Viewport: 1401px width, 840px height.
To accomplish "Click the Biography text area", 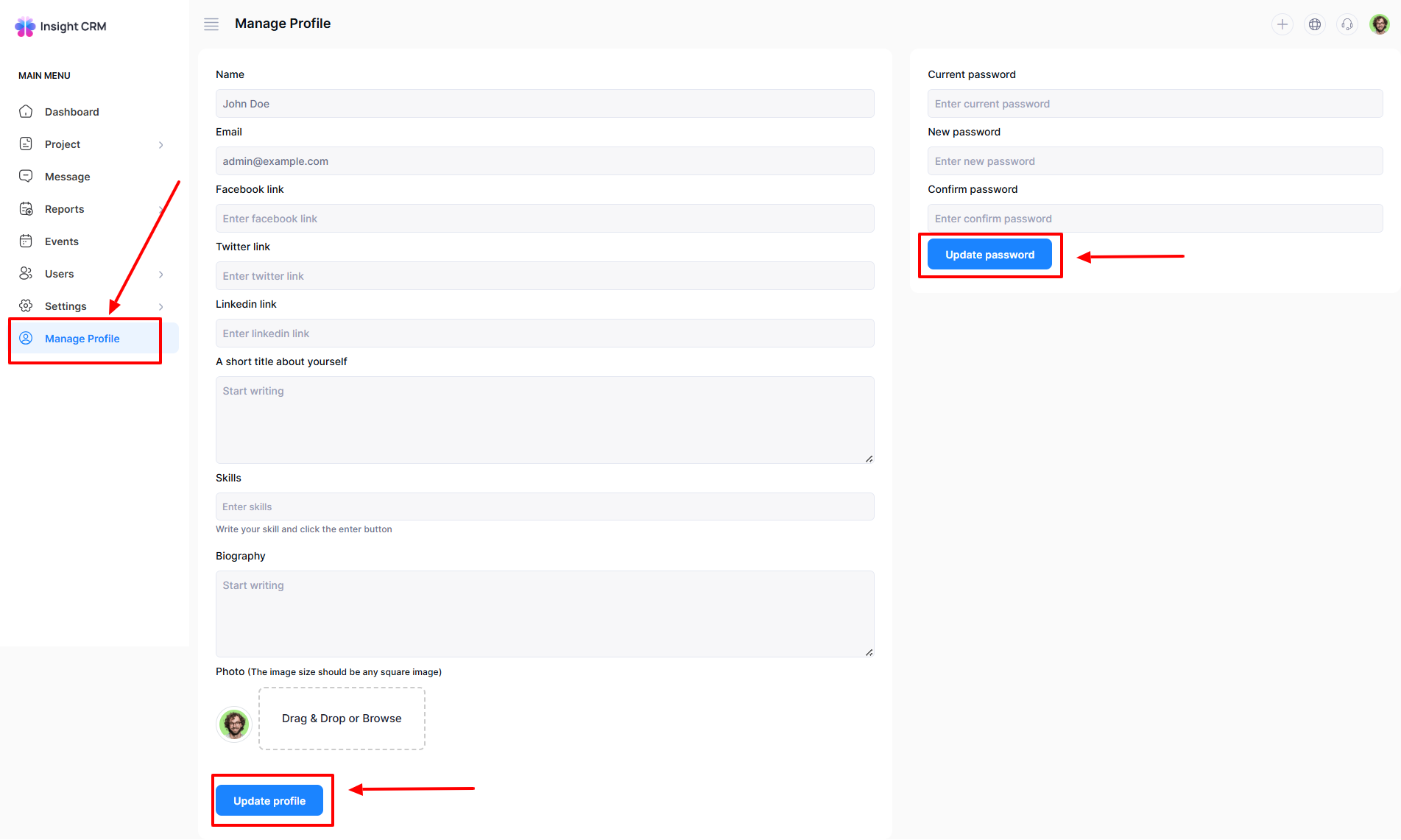I will (545, 614).
